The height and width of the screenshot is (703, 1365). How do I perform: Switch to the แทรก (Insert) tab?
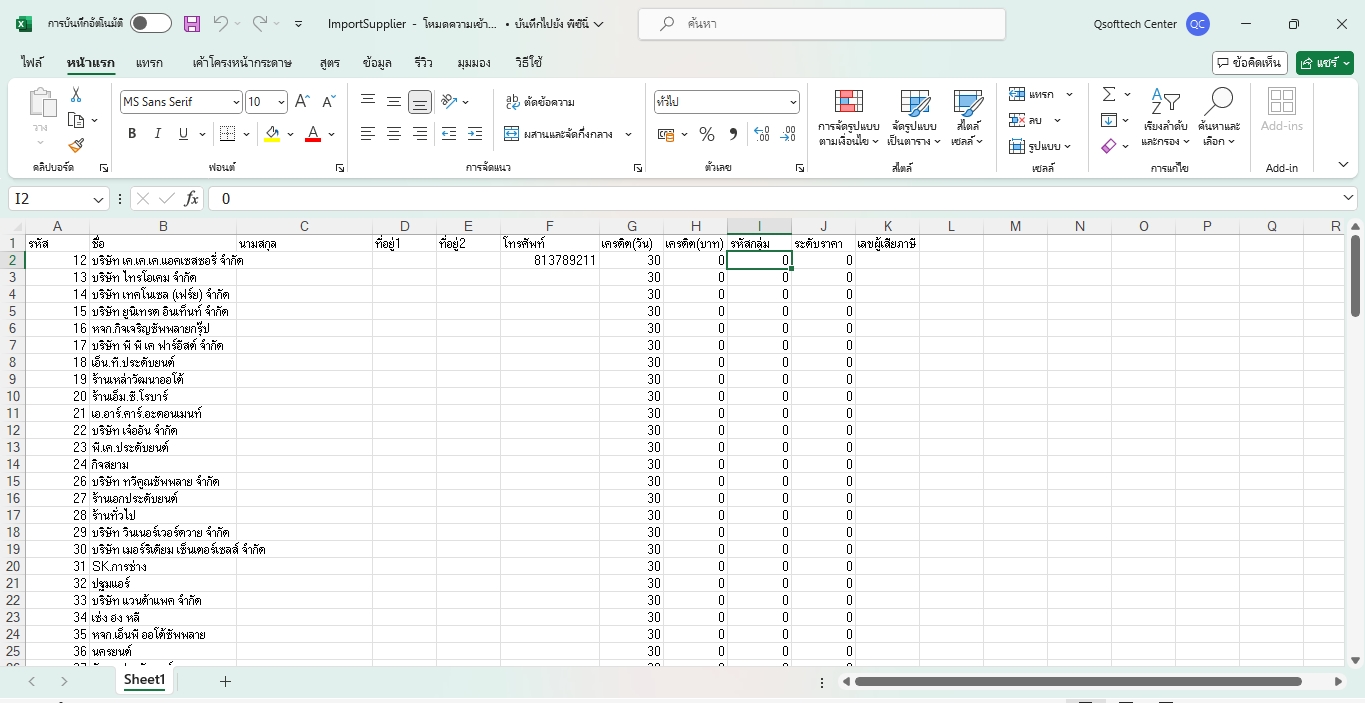[x=149, y=63]
